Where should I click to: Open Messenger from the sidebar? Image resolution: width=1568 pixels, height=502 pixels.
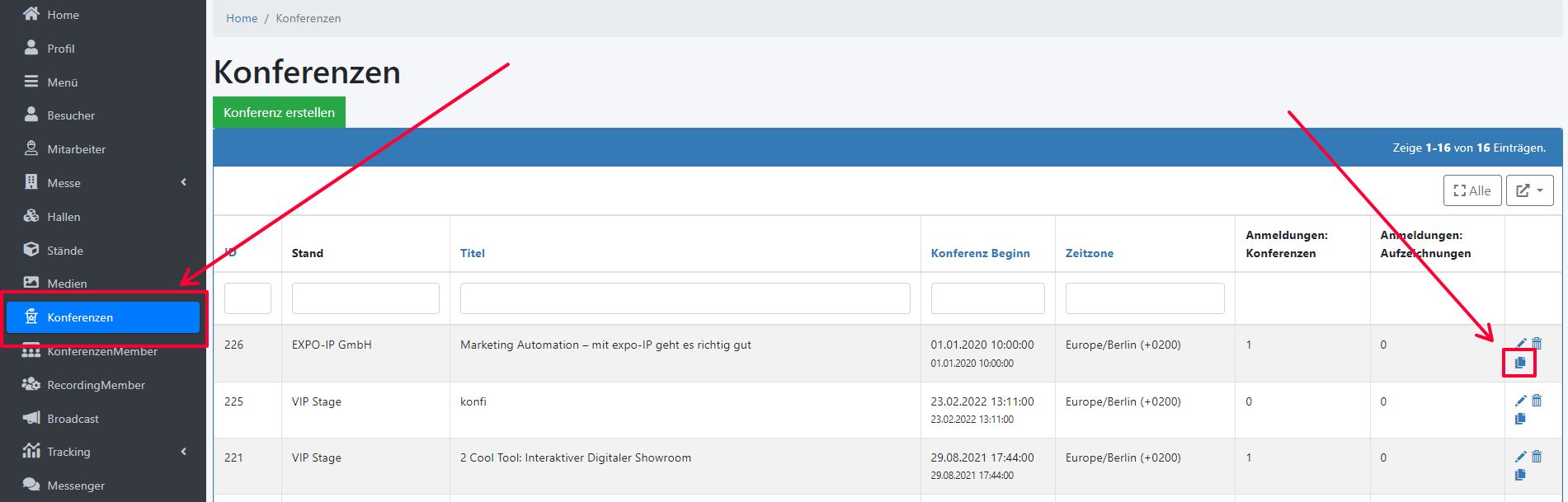point(76,486)
